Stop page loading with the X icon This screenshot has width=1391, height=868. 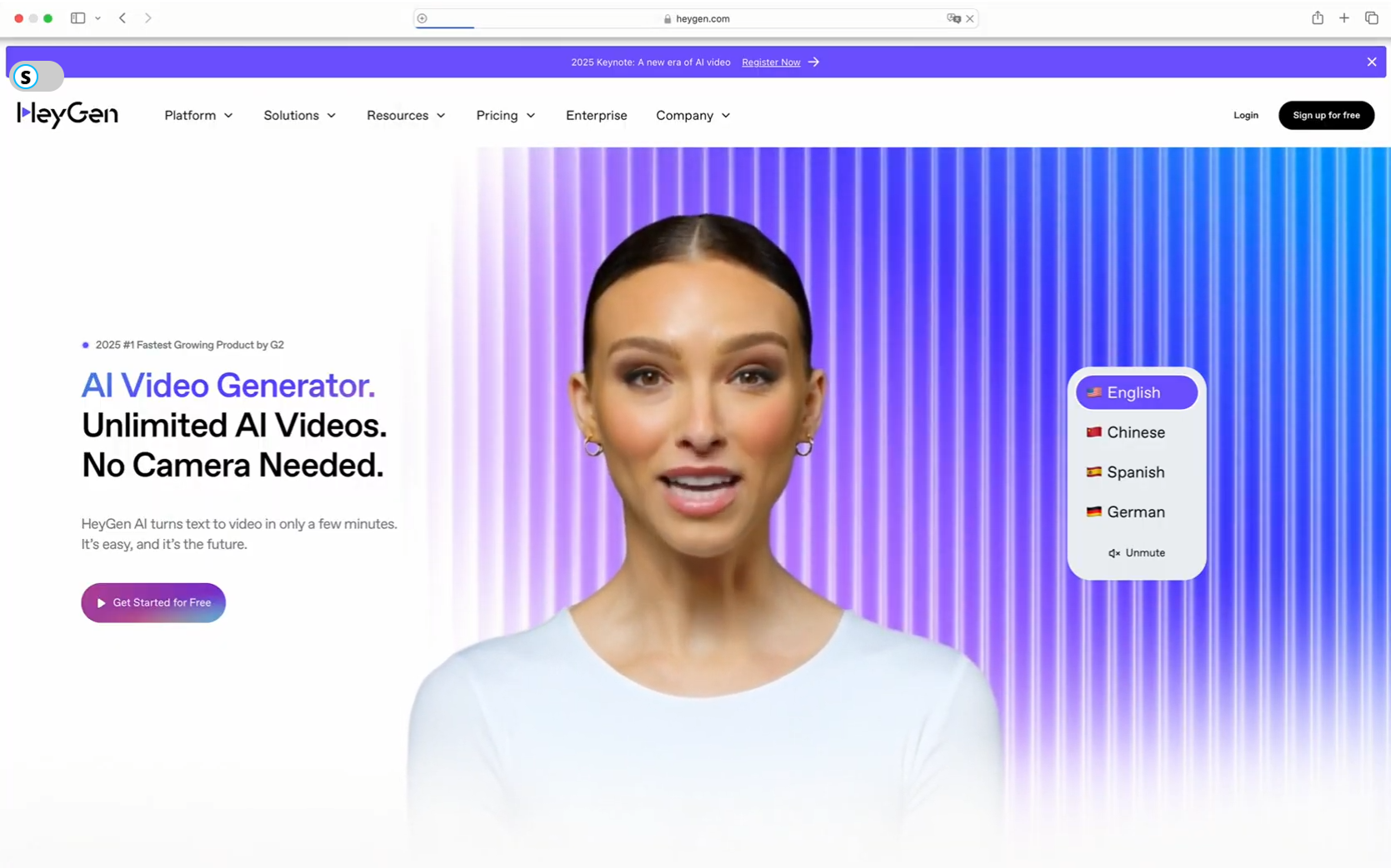pos(970,18)
